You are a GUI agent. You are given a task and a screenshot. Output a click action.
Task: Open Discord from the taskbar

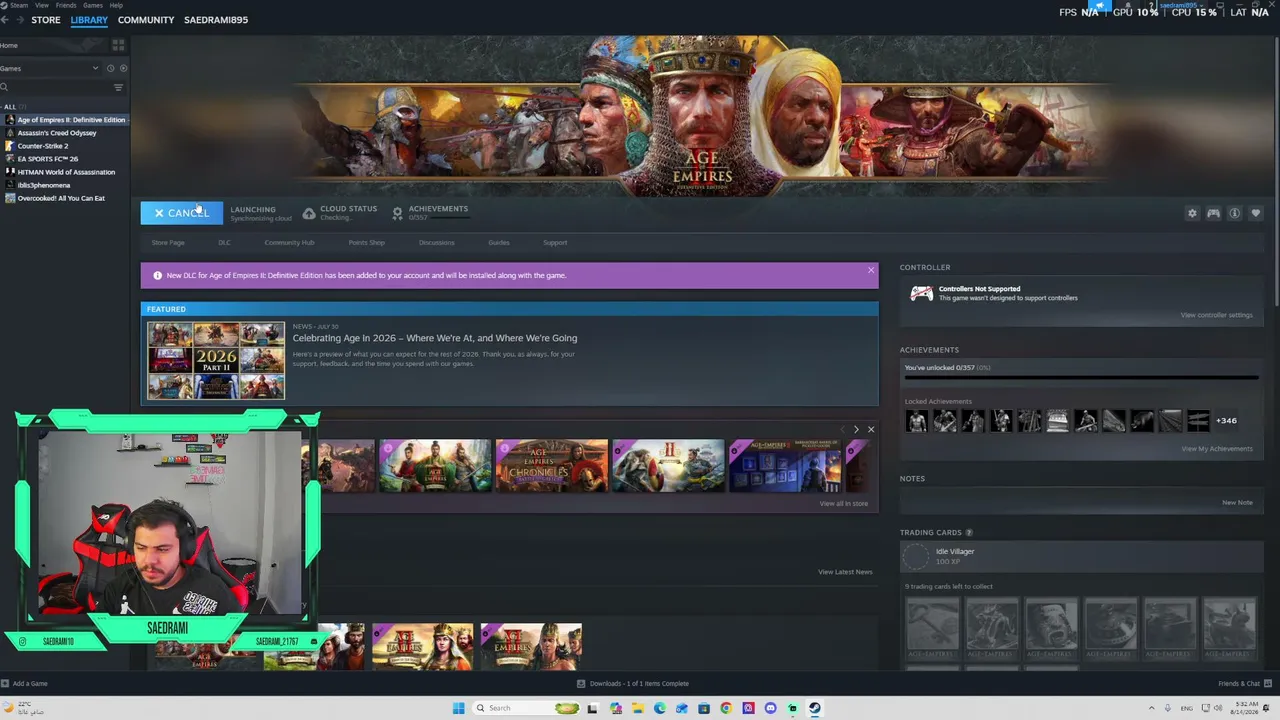[770, 708]
